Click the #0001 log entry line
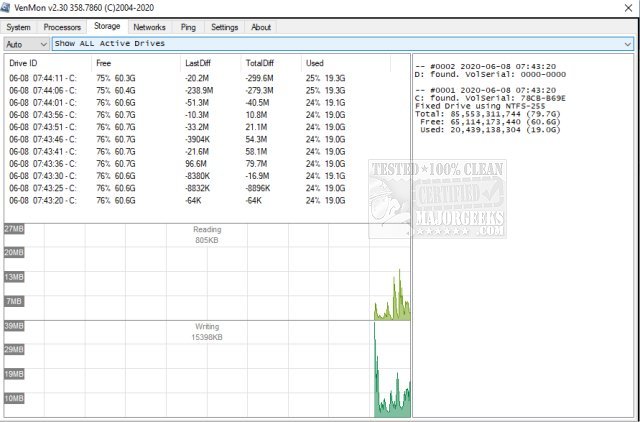This screenshot has width=640, height=422. click(x=485, y=90)
